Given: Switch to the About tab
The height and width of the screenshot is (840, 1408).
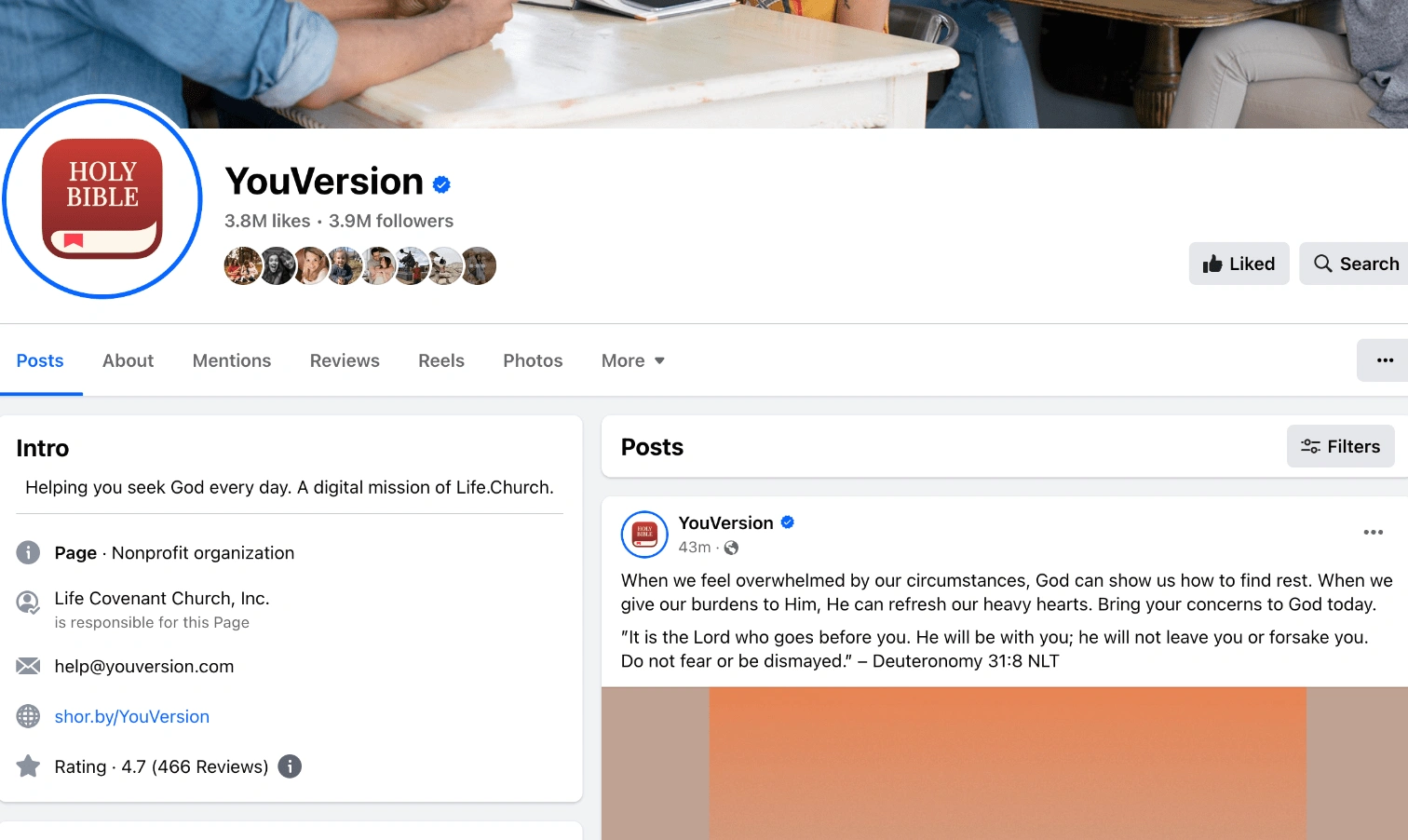Looking at the screenshot, I should point(128,360).
